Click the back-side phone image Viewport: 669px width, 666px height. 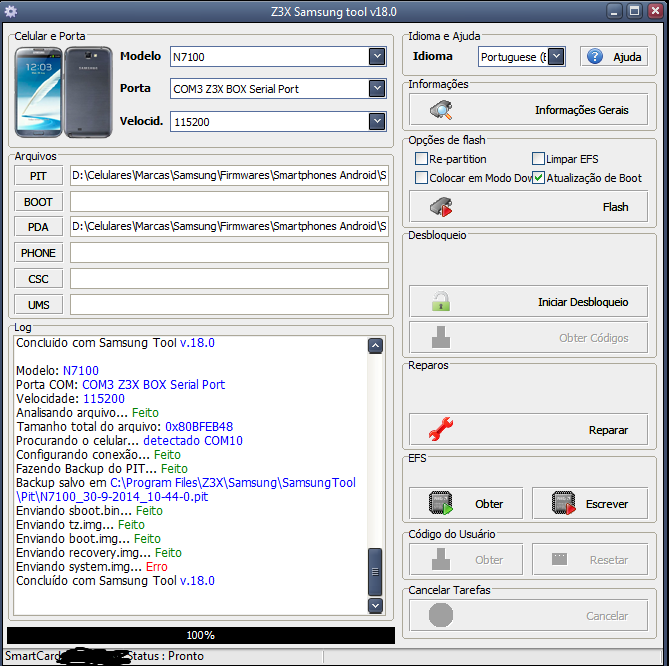(x=88, y=92)
